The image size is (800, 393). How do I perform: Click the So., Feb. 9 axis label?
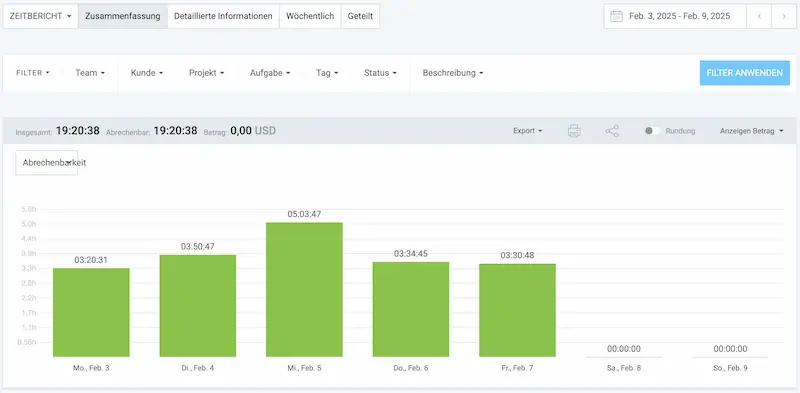pyautogui.click(x=731, y=368)
